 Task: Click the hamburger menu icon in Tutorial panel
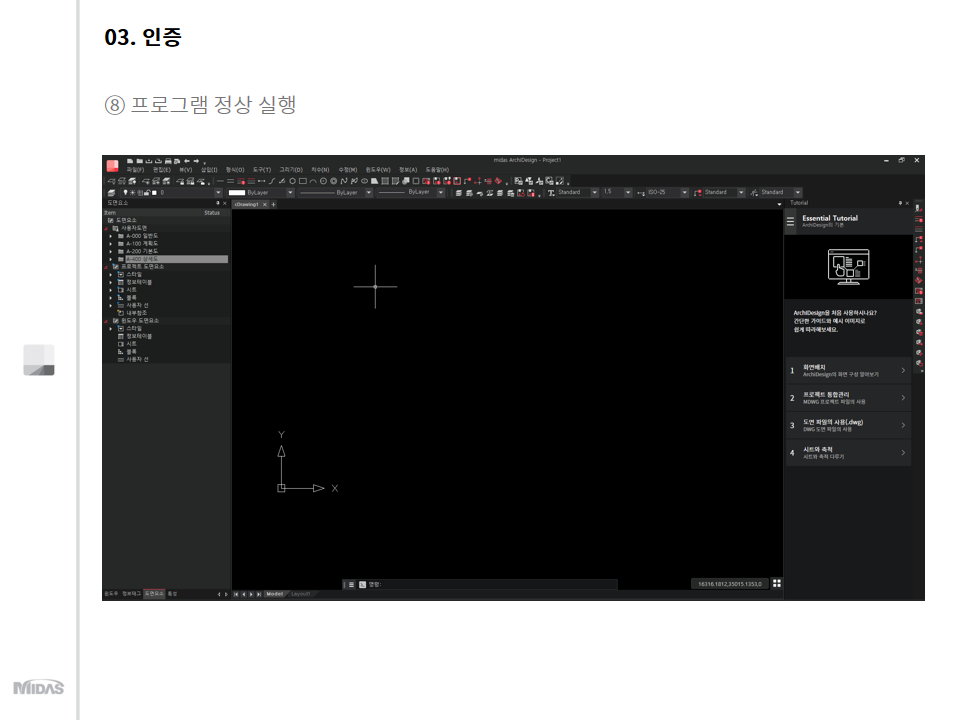[790, 221]
